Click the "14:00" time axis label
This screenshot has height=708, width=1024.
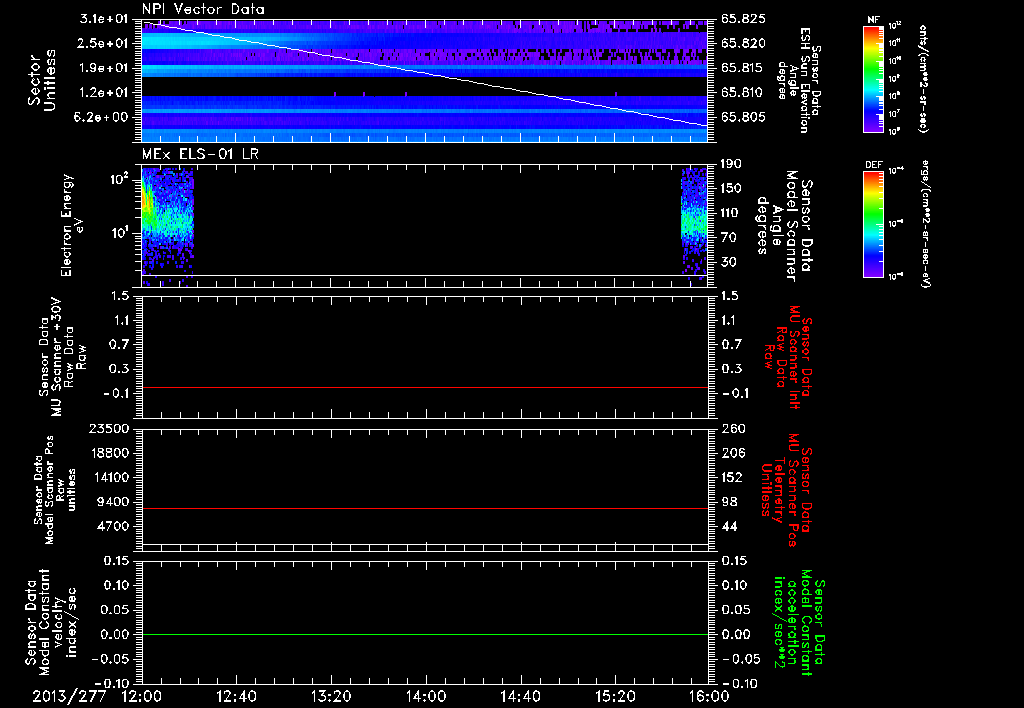tap(426, 696)
